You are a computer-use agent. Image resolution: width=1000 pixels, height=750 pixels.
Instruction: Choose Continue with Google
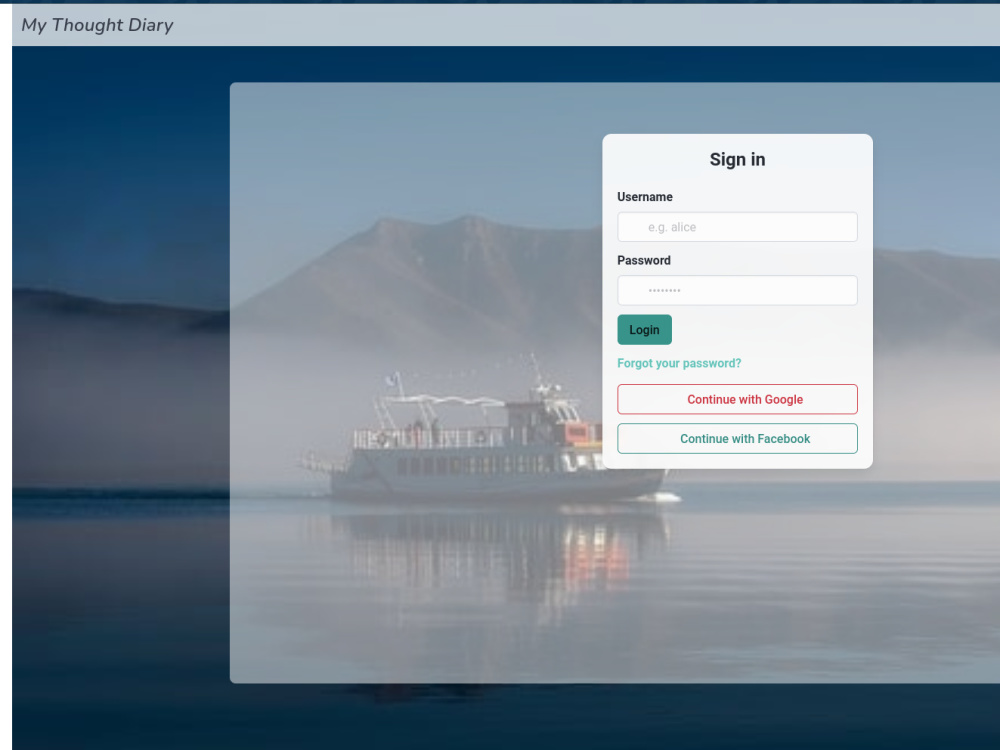click(x=737, y=399)
